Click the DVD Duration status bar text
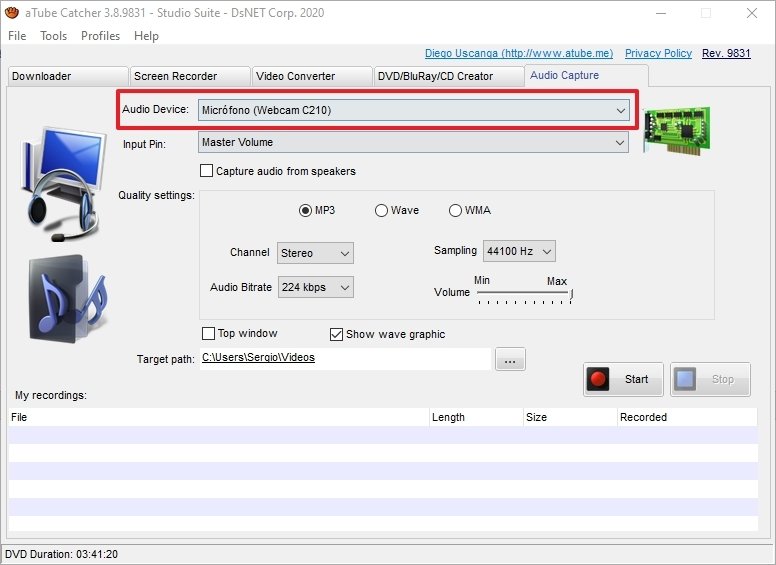The width and height of the screenshot is (776, 565). coord(61,554)
